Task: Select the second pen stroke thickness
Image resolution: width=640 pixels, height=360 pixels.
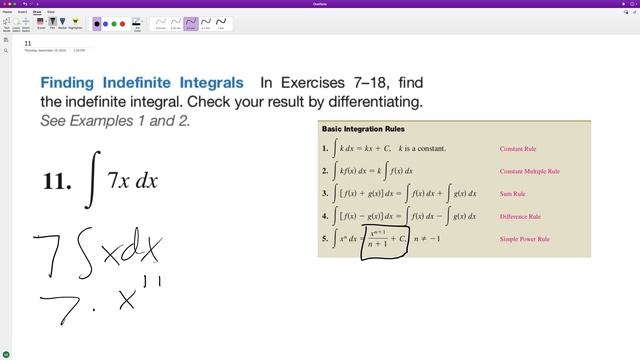Action: click(x=176, y=24)
